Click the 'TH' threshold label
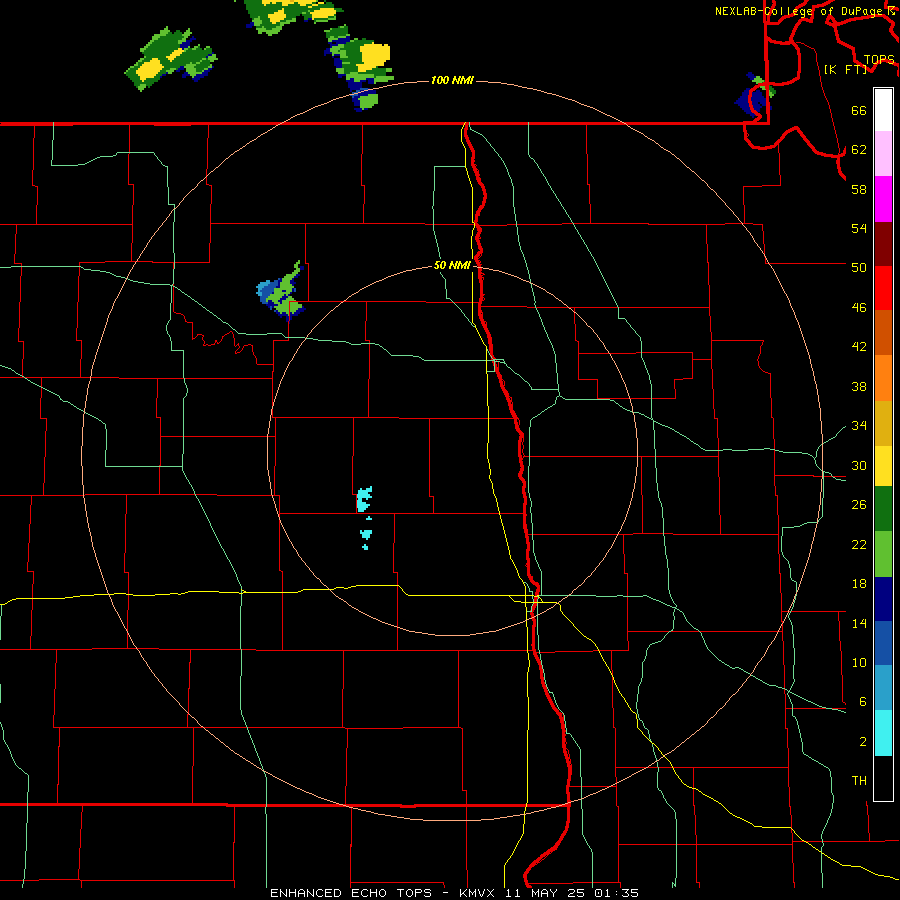900x900 pixels. tap(859, 781)
